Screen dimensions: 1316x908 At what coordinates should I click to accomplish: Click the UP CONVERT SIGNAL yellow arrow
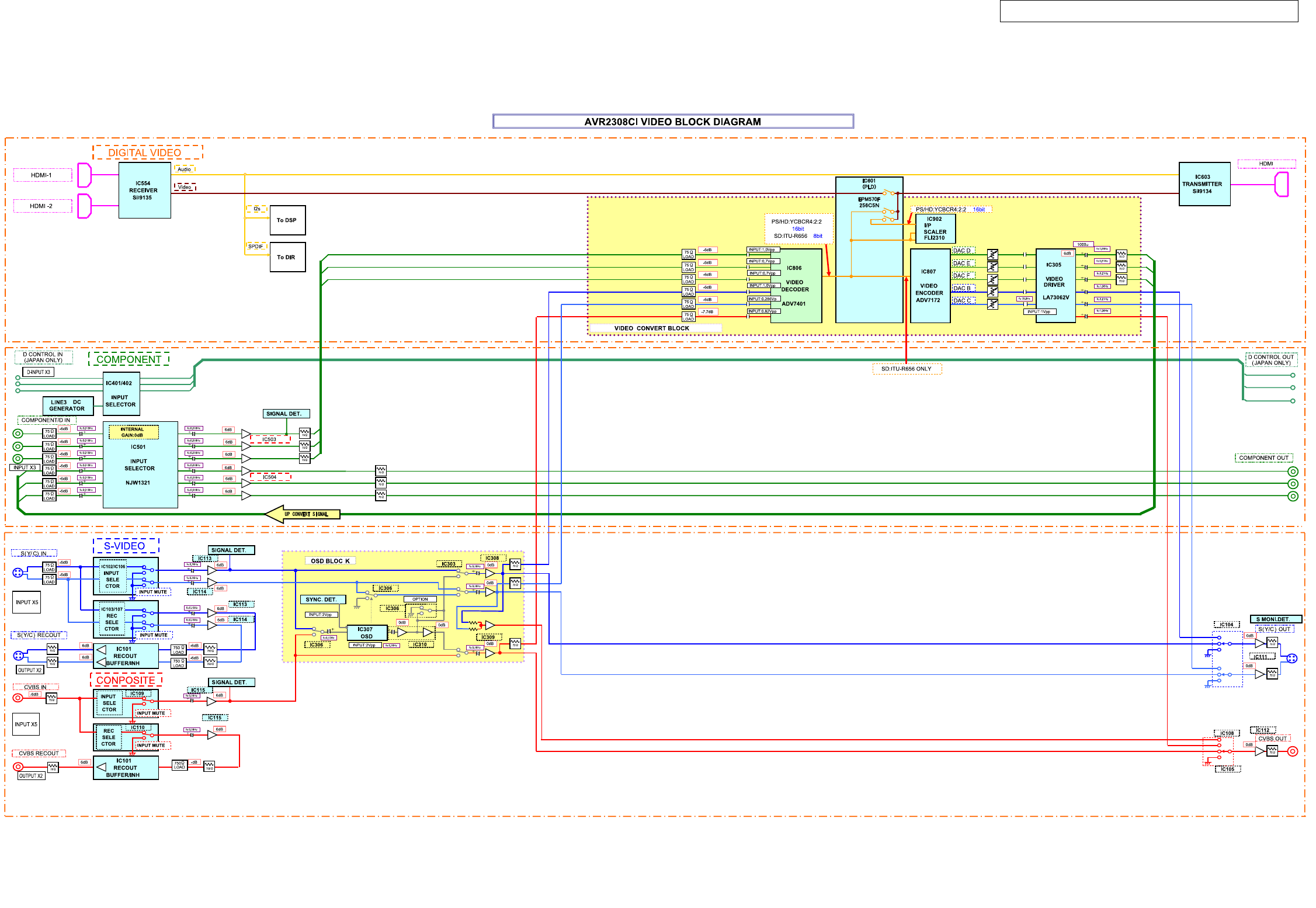click(303, 514)
